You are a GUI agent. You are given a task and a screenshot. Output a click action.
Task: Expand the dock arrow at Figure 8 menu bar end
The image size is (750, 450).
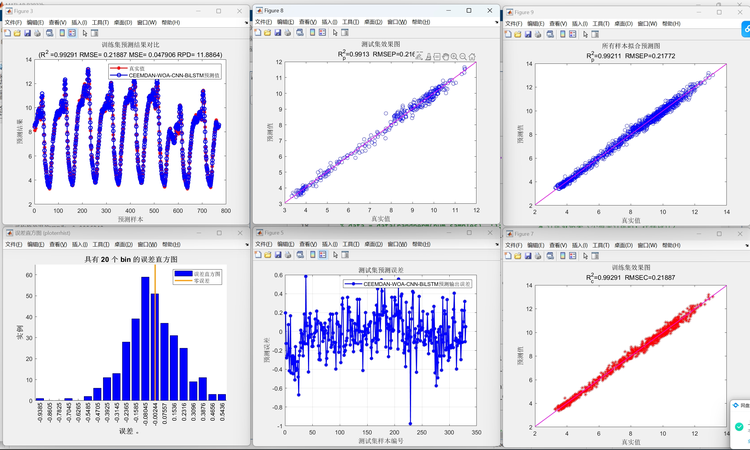(x=497, y=22)
